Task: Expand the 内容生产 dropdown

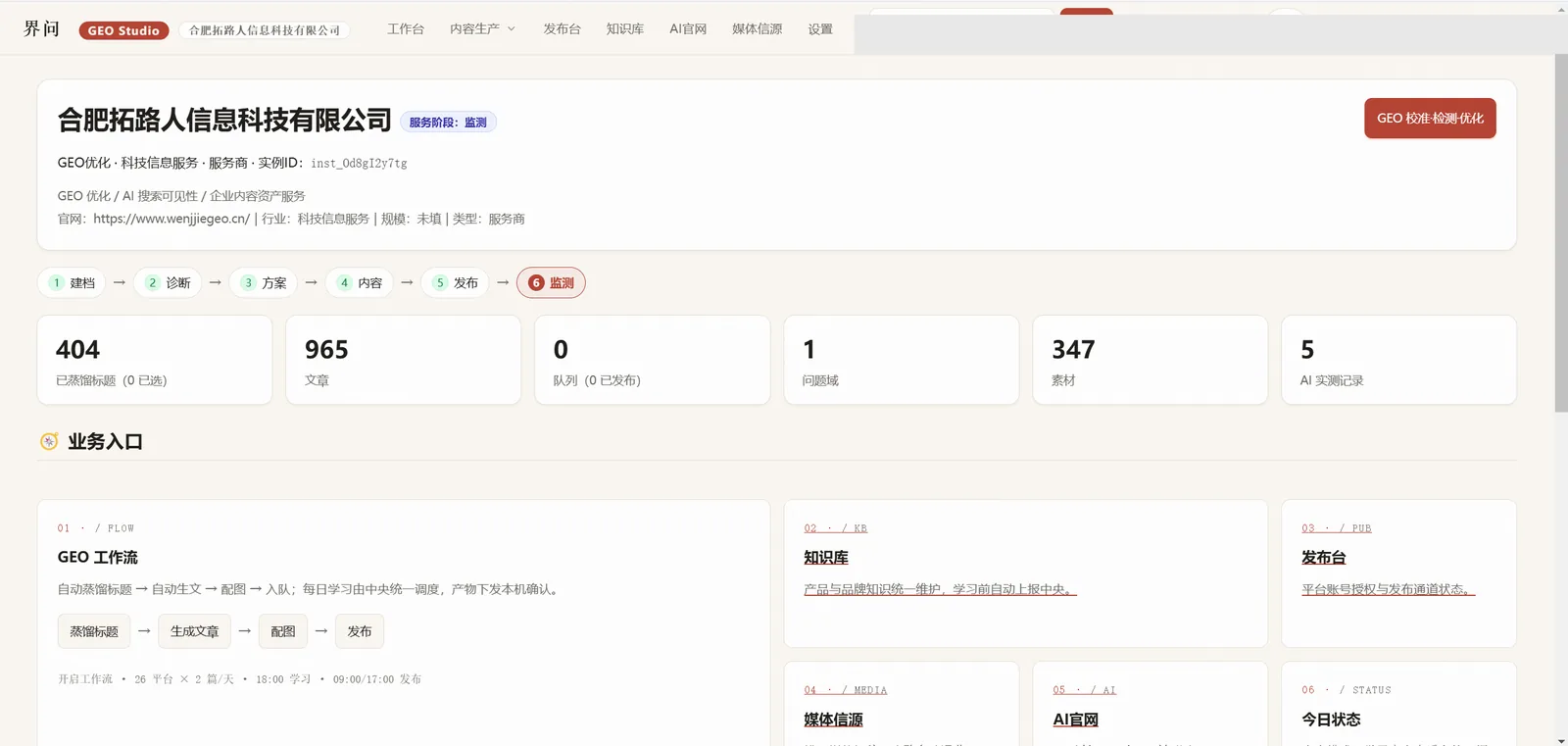Action: (482, 29)
